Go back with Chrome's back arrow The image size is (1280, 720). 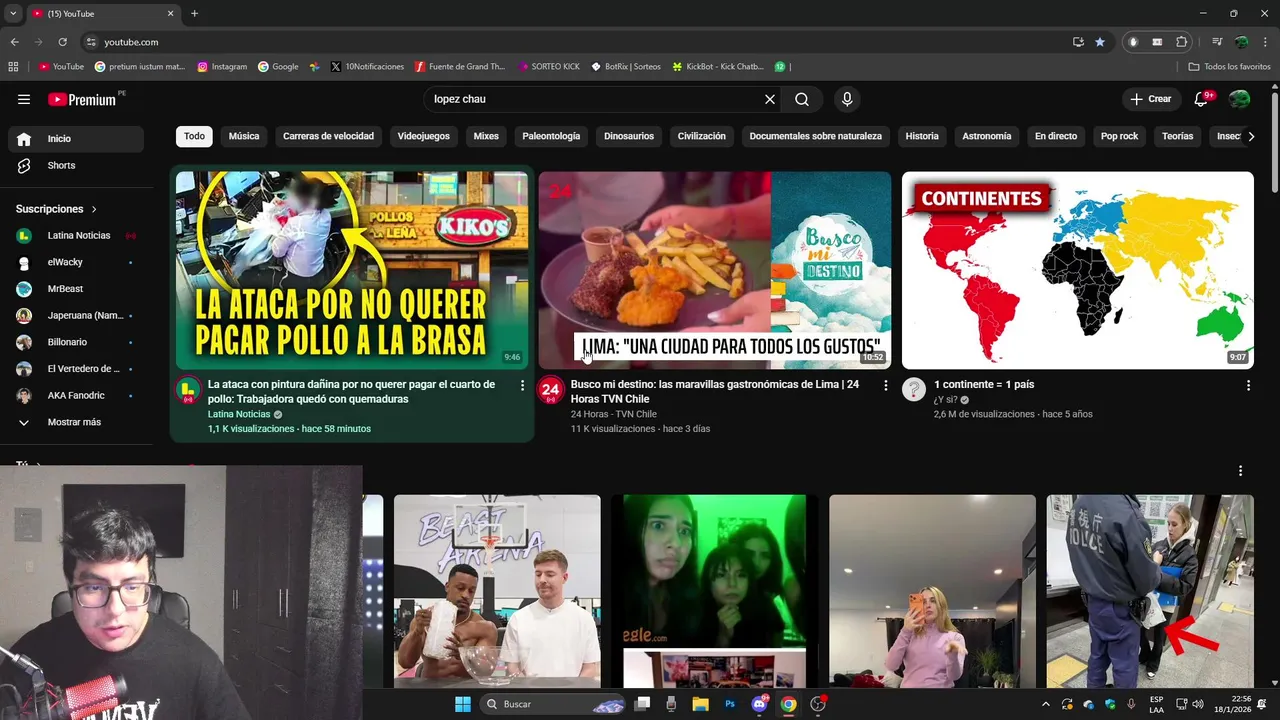pyautogui.click(x=15, y=42)
